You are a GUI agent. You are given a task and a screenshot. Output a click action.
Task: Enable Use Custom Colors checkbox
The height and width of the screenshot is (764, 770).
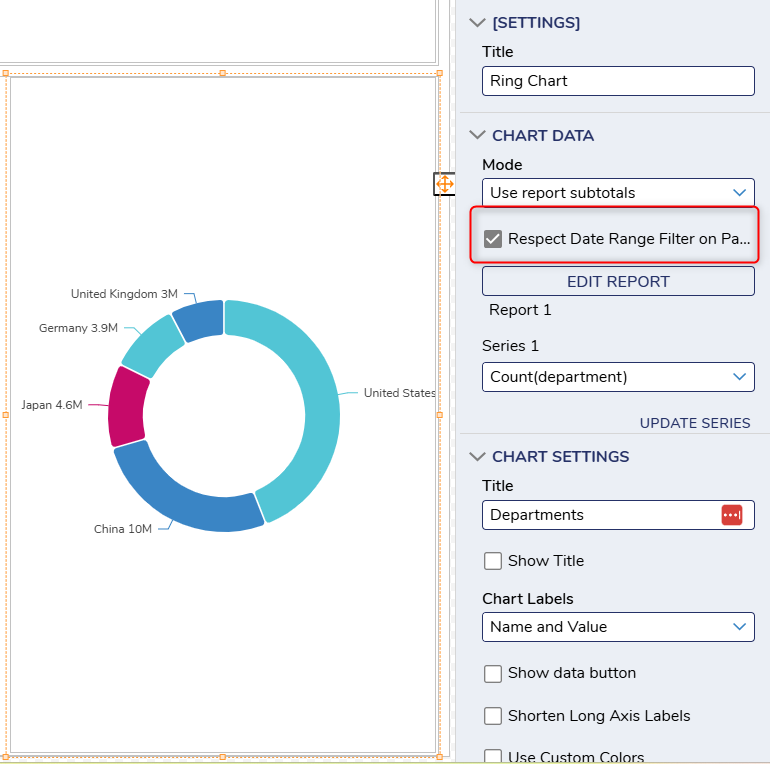(x=493, y=756)
